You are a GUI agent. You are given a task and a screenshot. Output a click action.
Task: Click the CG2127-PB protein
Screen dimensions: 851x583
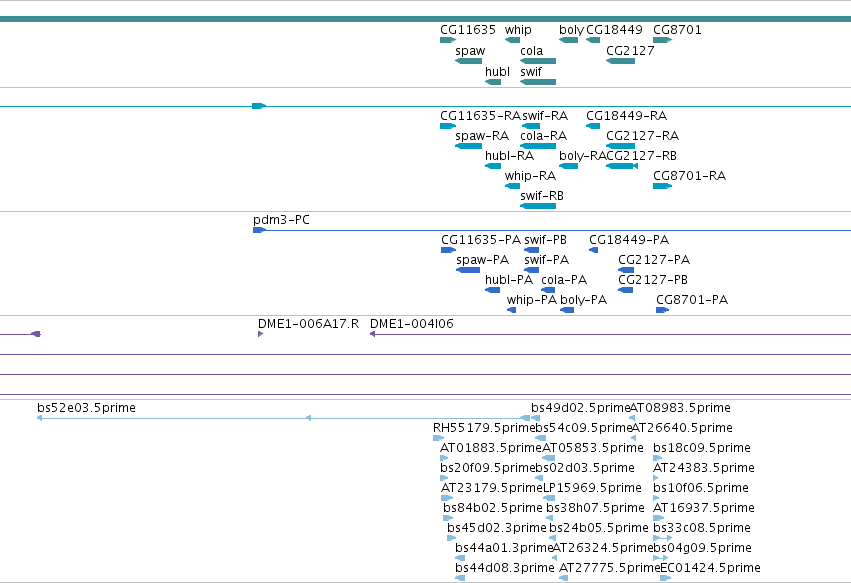[625, 290]
